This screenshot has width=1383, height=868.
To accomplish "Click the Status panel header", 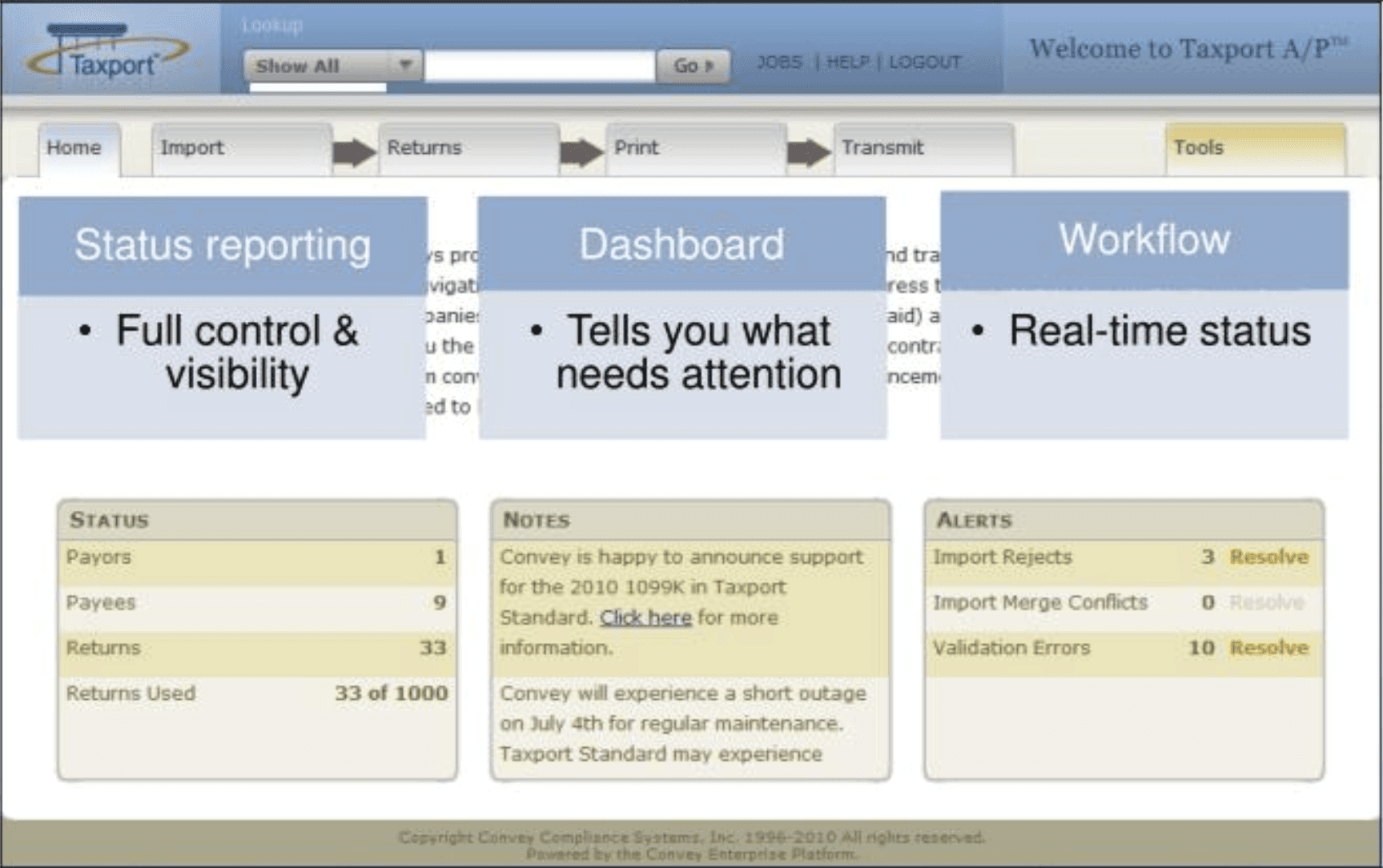I will (257, 520).
